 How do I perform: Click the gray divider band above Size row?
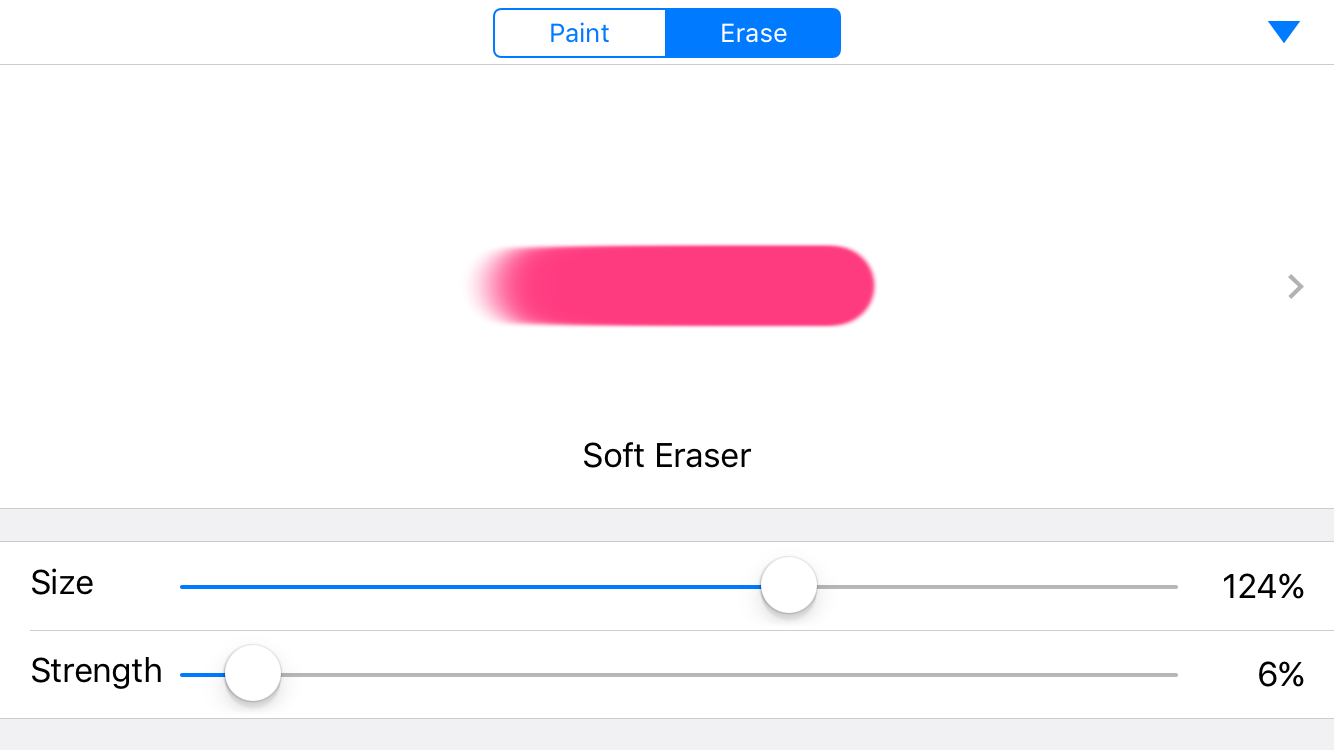(x=667, y=525)
